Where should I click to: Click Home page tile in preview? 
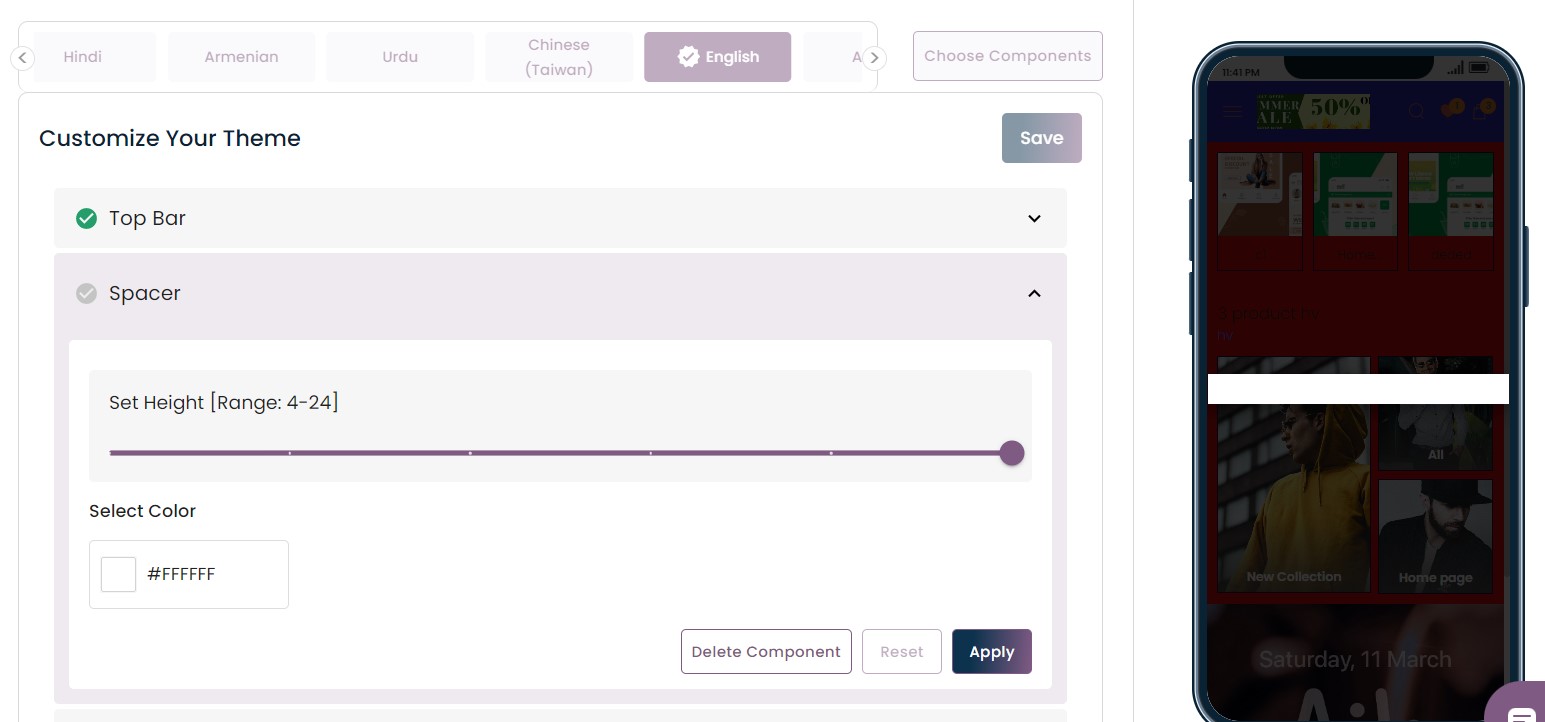coord(1435,536)
